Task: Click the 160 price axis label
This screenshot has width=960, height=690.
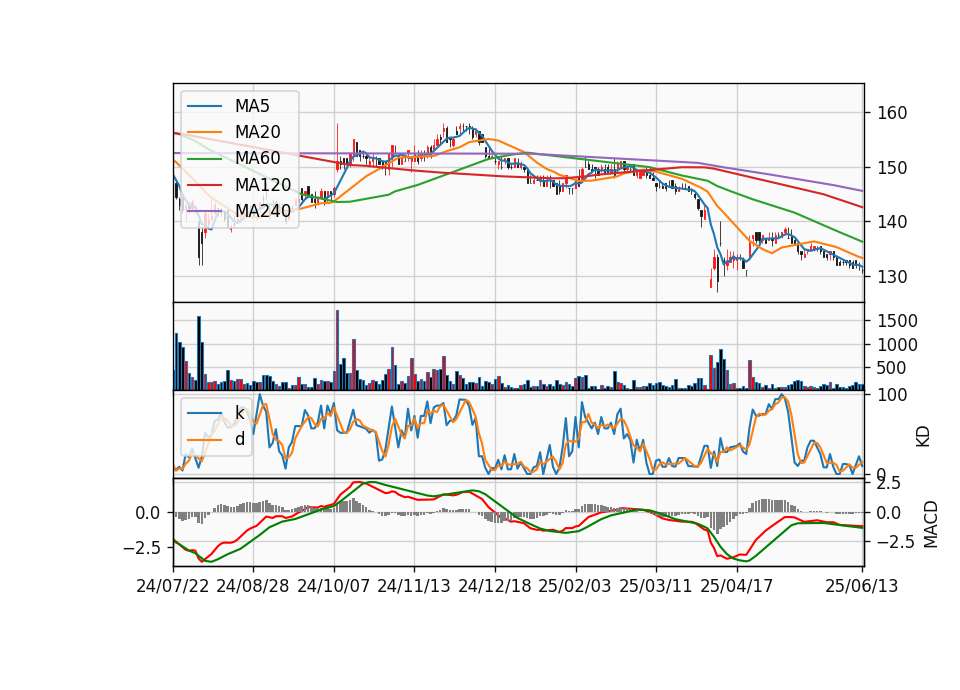Action: [x=893, y=113]
